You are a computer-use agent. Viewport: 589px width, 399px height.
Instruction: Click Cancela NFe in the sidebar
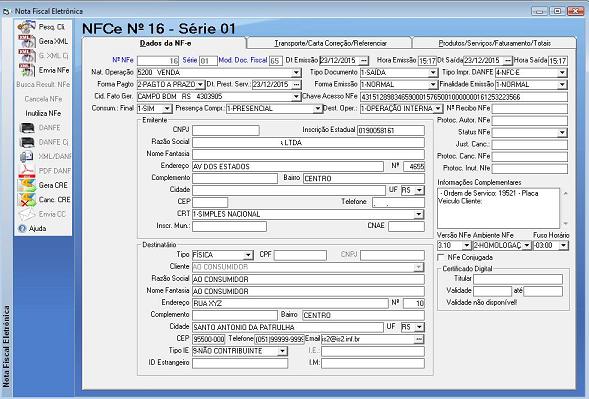click(x=43, y=99)
